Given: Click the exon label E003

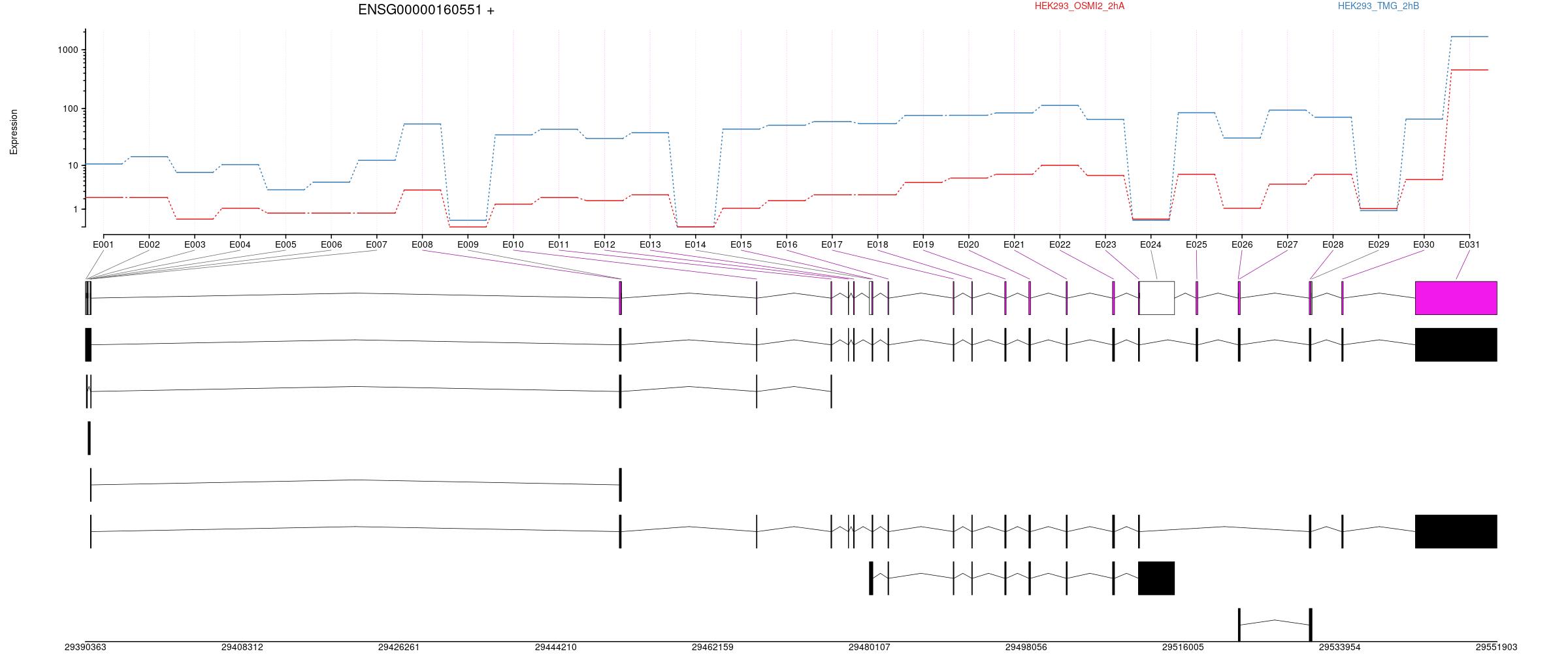Looking at the screenshot, I should click(195, 245).
